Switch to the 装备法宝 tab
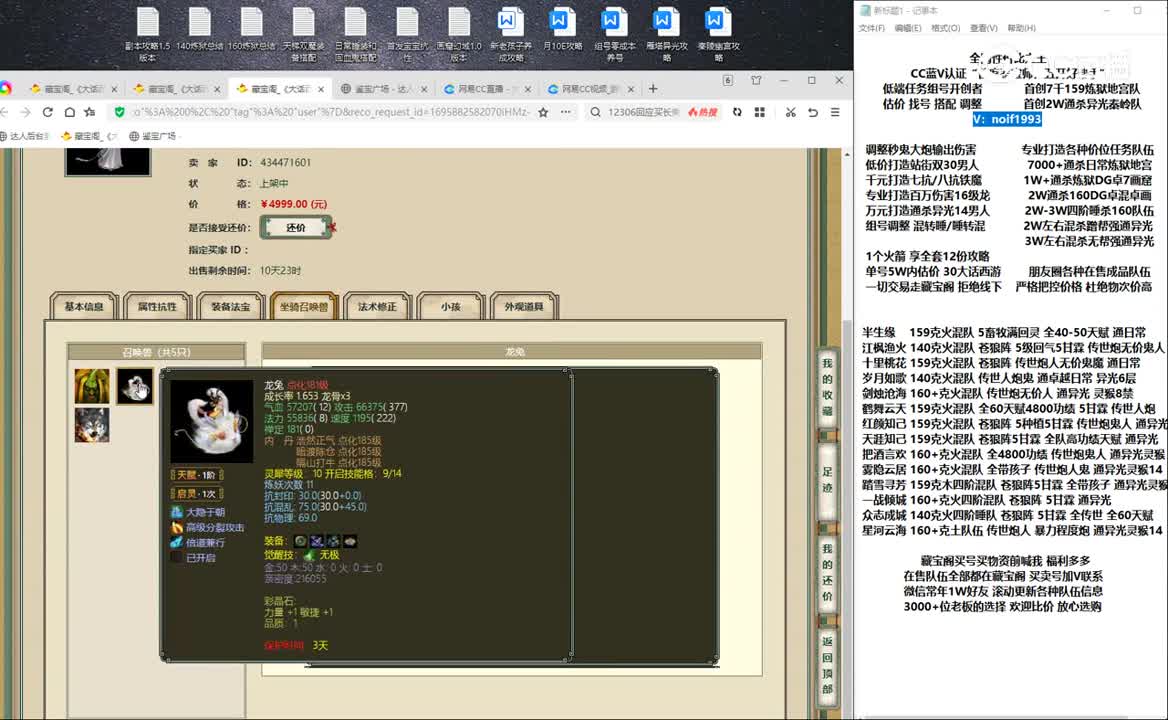Image resolution: width=1168 pixels, height=720 pixels. [230, 306]
